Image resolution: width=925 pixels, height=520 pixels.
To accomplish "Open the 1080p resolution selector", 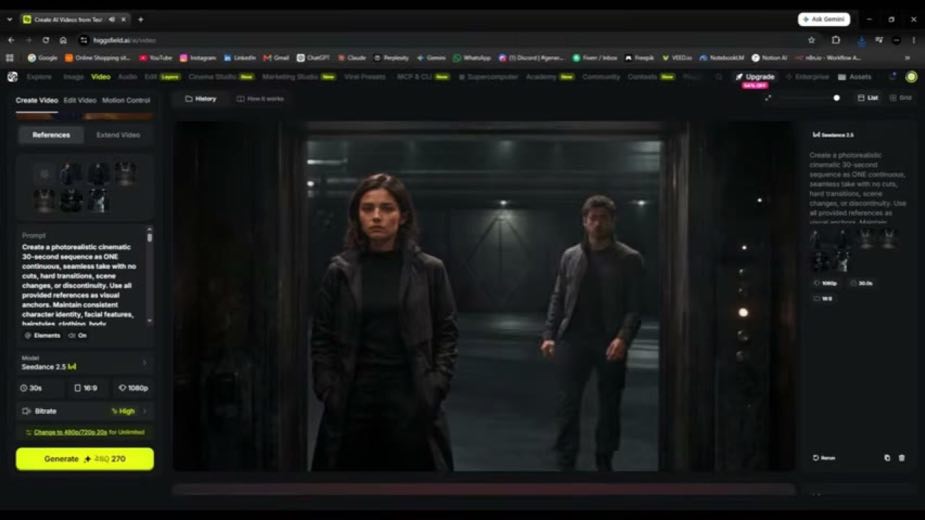I will [133, 388].
